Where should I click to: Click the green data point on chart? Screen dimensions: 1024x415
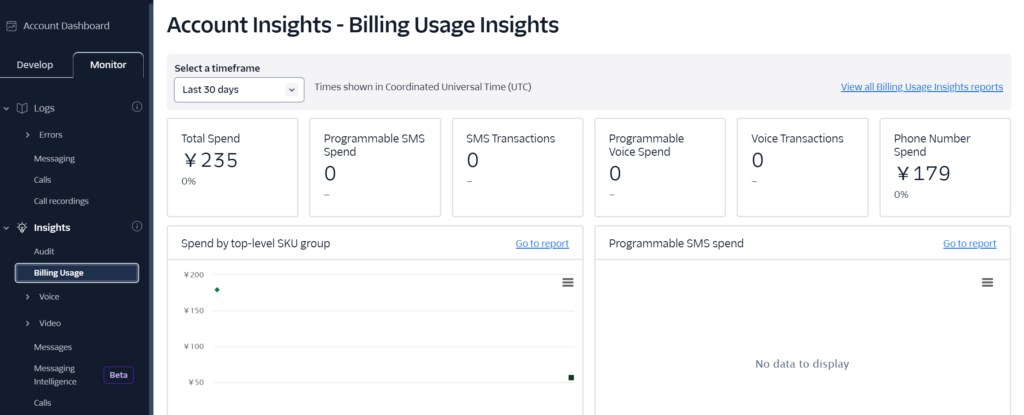pyautogui.click(x=217, y=290)
